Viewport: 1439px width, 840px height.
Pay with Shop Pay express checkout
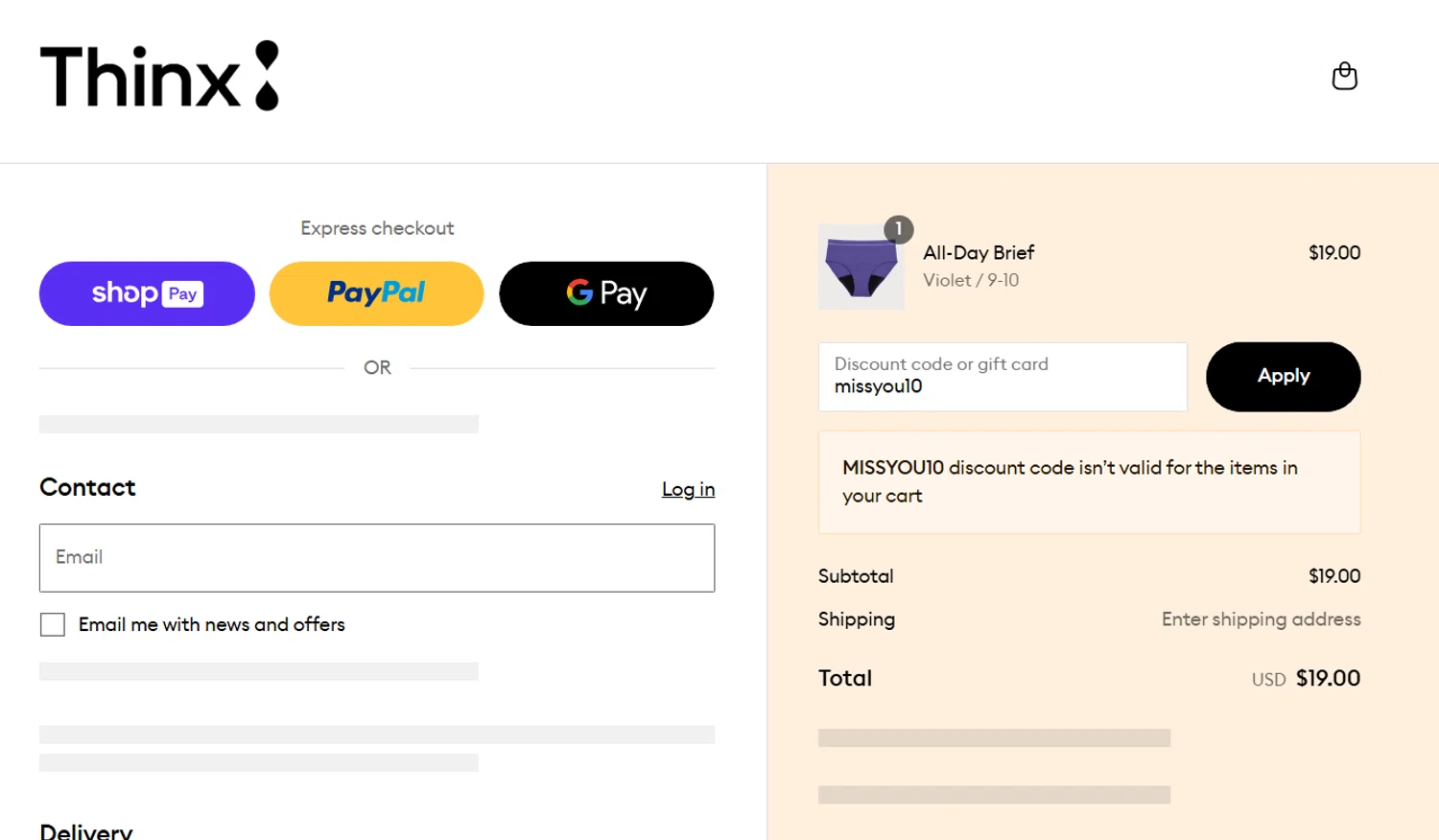pos(147,293)
